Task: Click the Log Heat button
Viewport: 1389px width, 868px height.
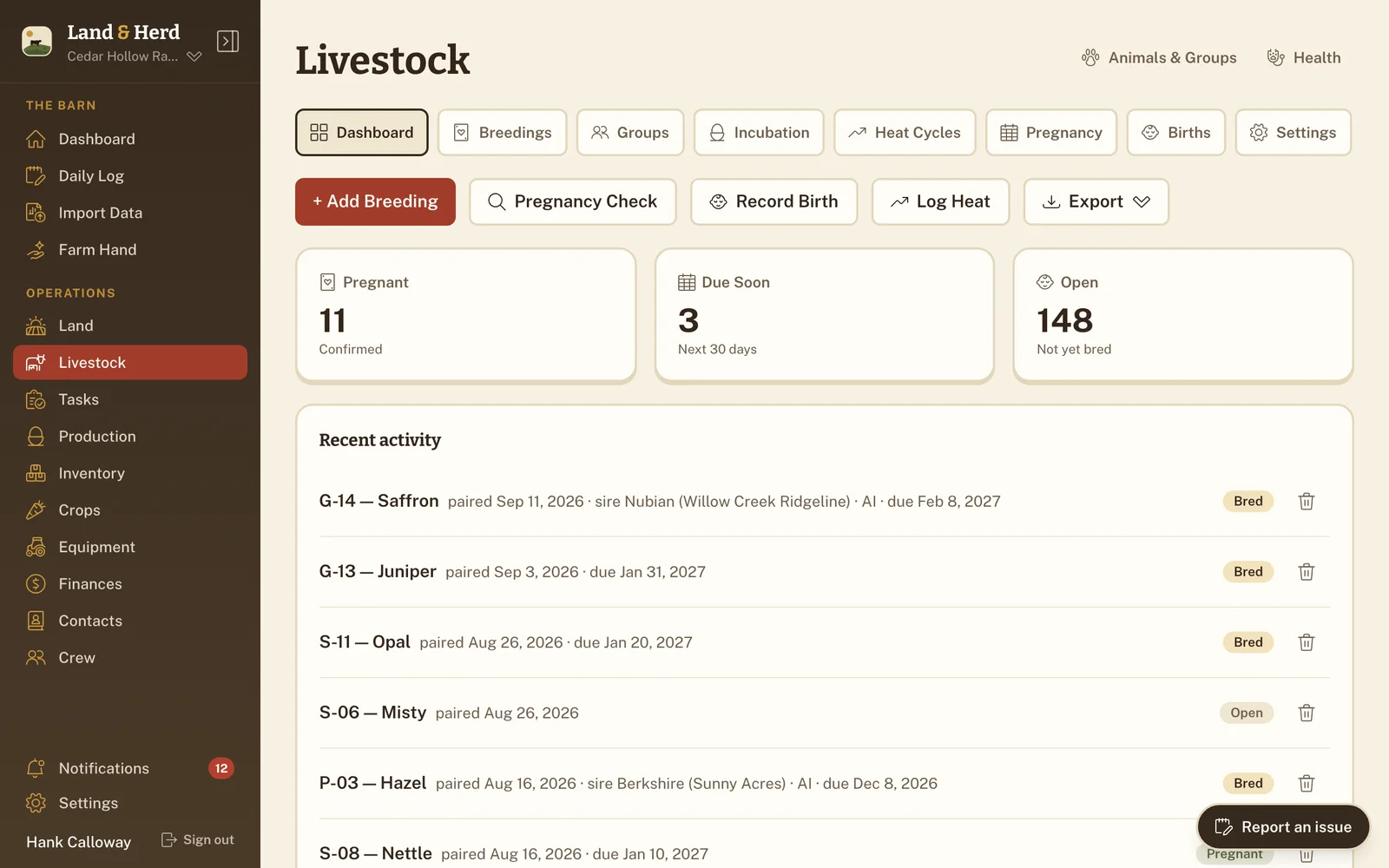Action: coord(941,201)
